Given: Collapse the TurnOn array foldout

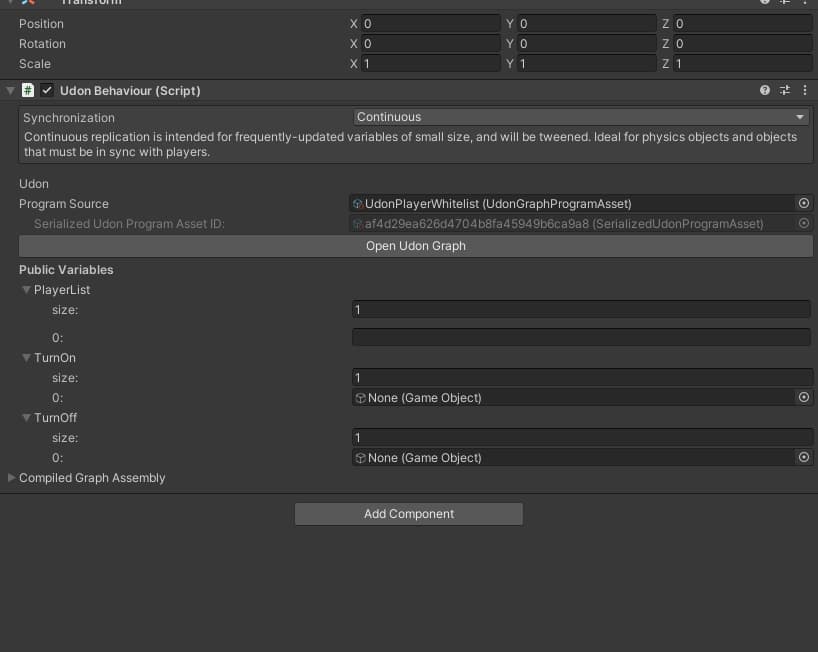Looking at the screenshot, I should (x=26, y=358).
